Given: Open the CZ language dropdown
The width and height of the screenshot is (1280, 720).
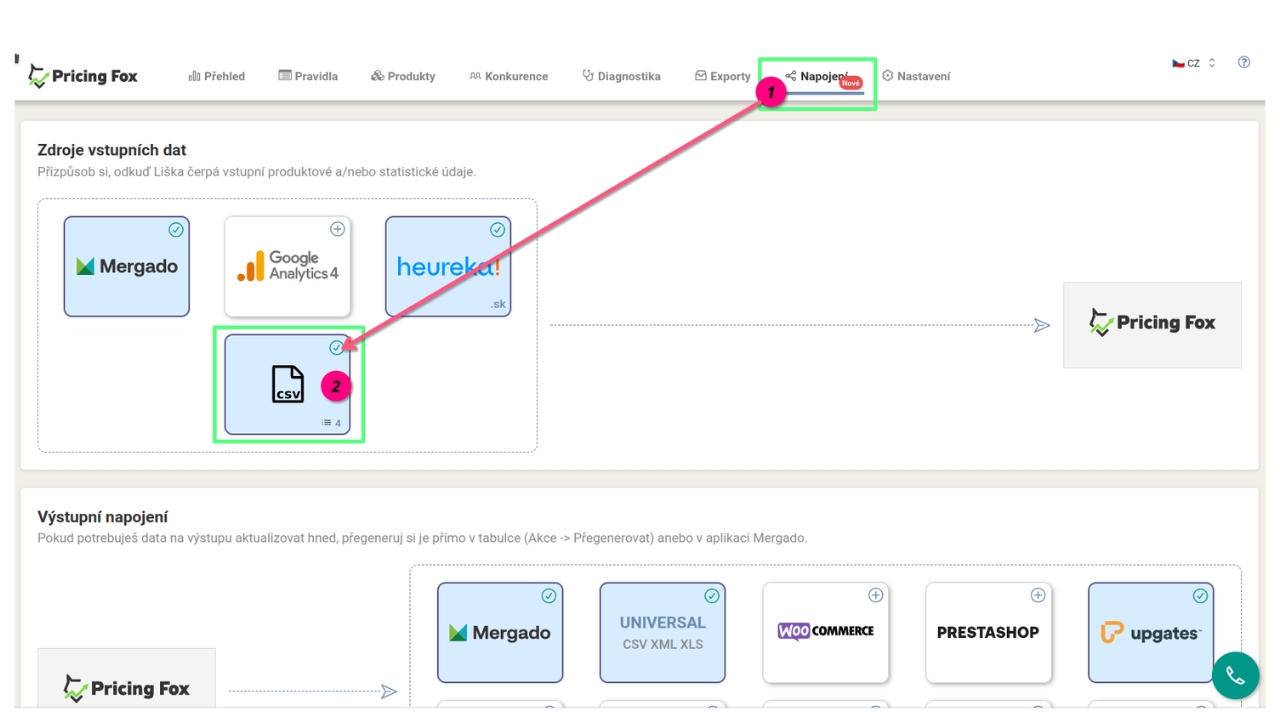Looking at the screenshot, I should tap(1193, 63).
